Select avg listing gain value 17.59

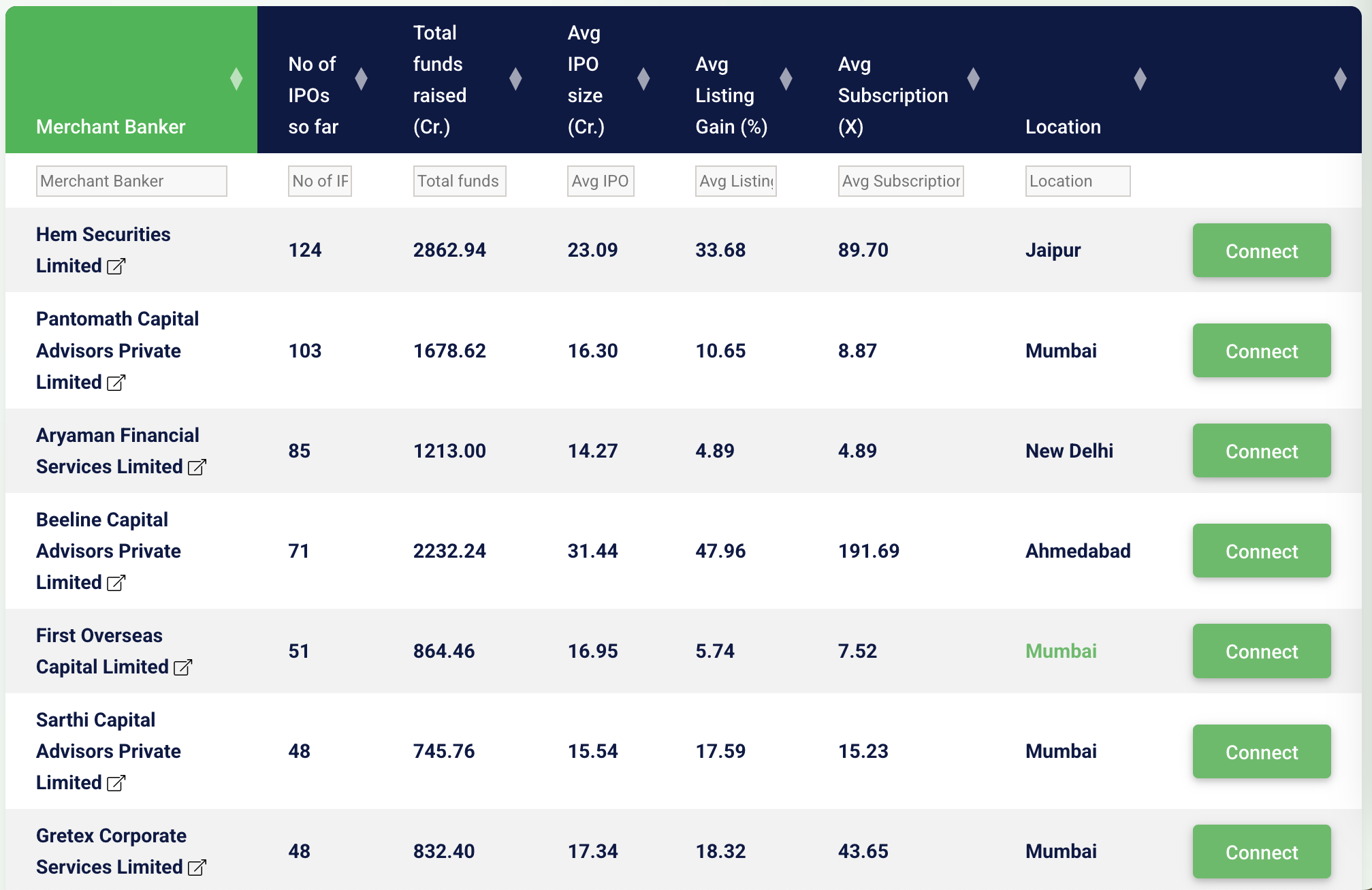point(720,751)
